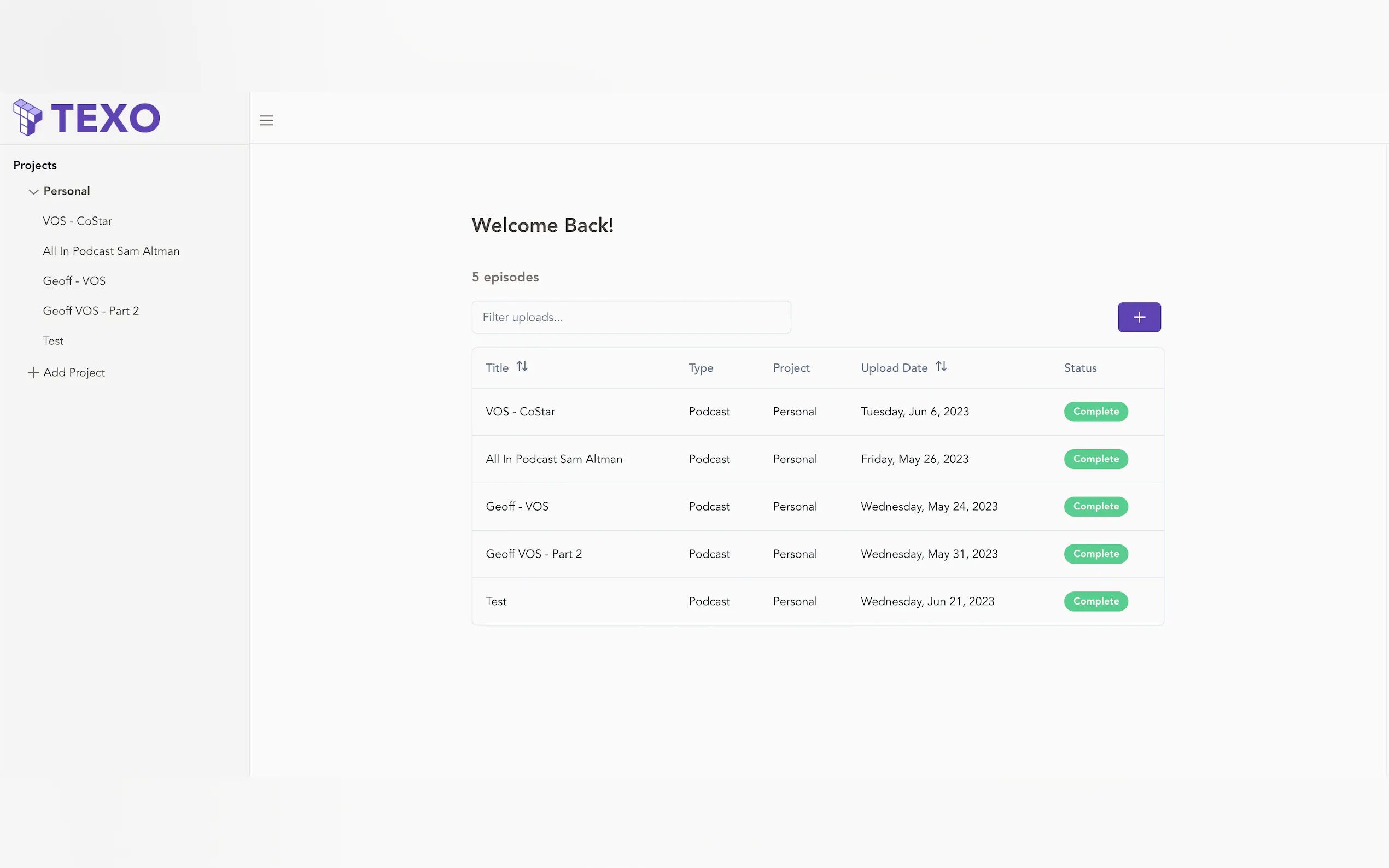Viewport: 1389px width, 868px height.
Task: Open Geoff - VOS sidebar item
Action: [x=74, y=281]
